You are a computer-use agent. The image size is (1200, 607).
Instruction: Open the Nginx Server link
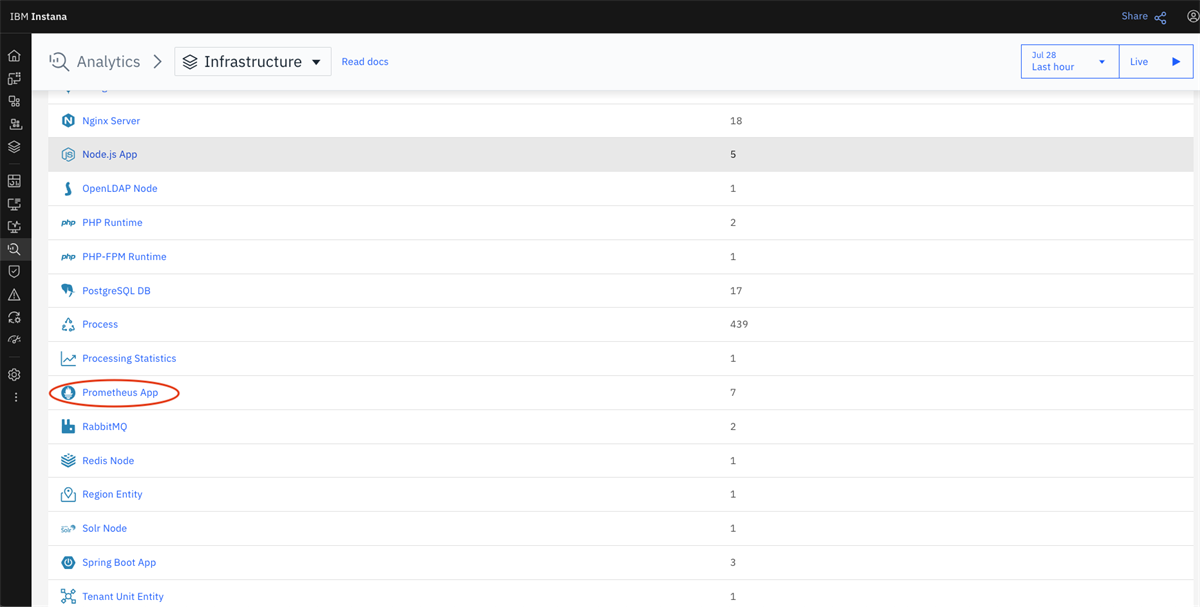[x=111, y=121]
